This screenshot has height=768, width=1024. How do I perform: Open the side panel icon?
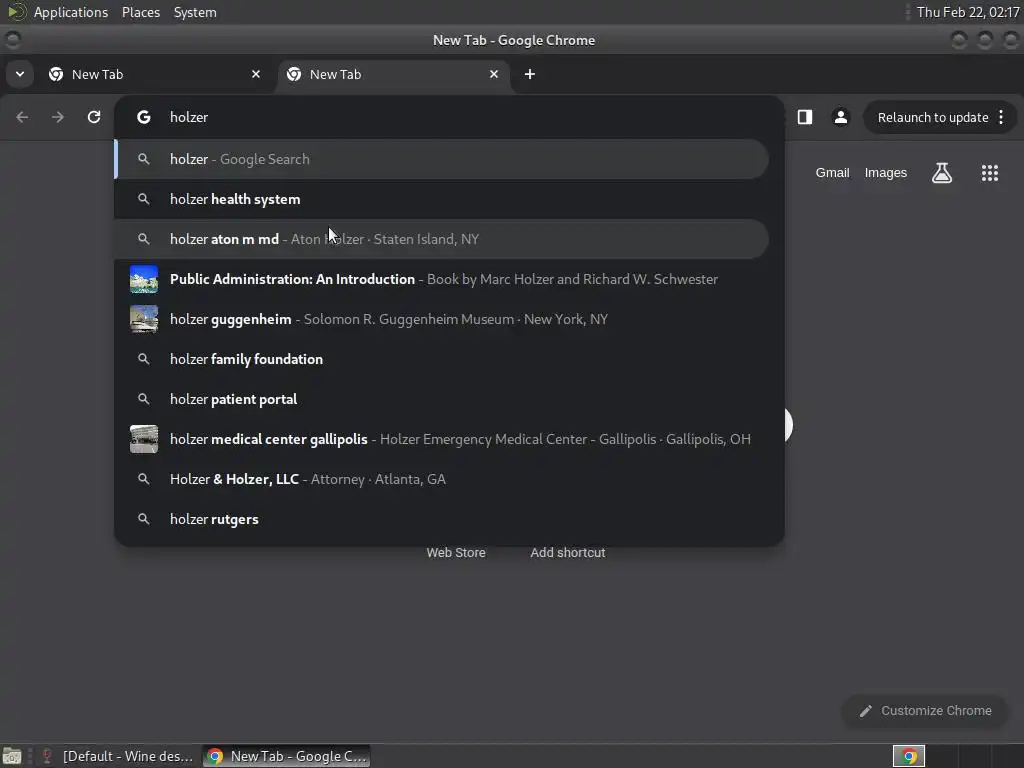(805, 117)
